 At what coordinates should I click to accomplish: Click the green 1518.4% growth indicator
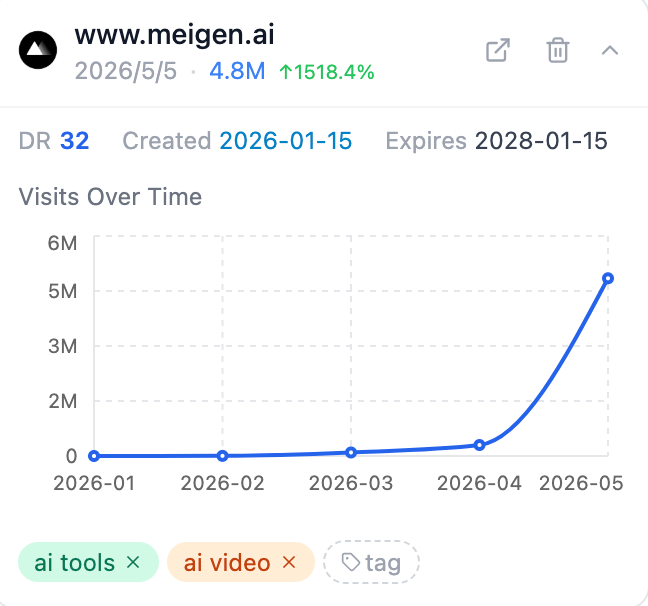tap(327, 72)
